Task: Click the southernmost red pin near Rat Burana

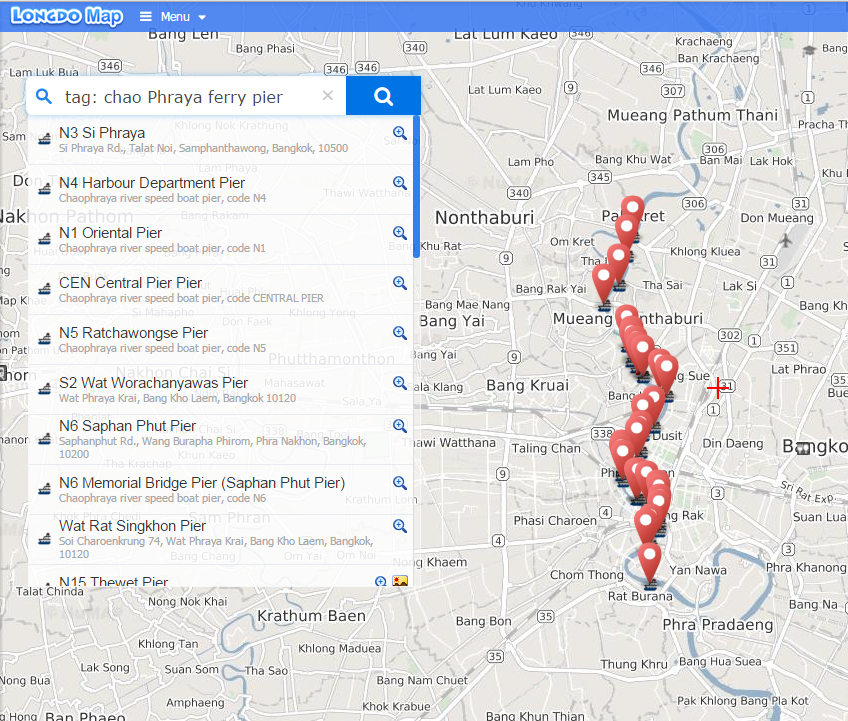Action: [x=650, y=561]
